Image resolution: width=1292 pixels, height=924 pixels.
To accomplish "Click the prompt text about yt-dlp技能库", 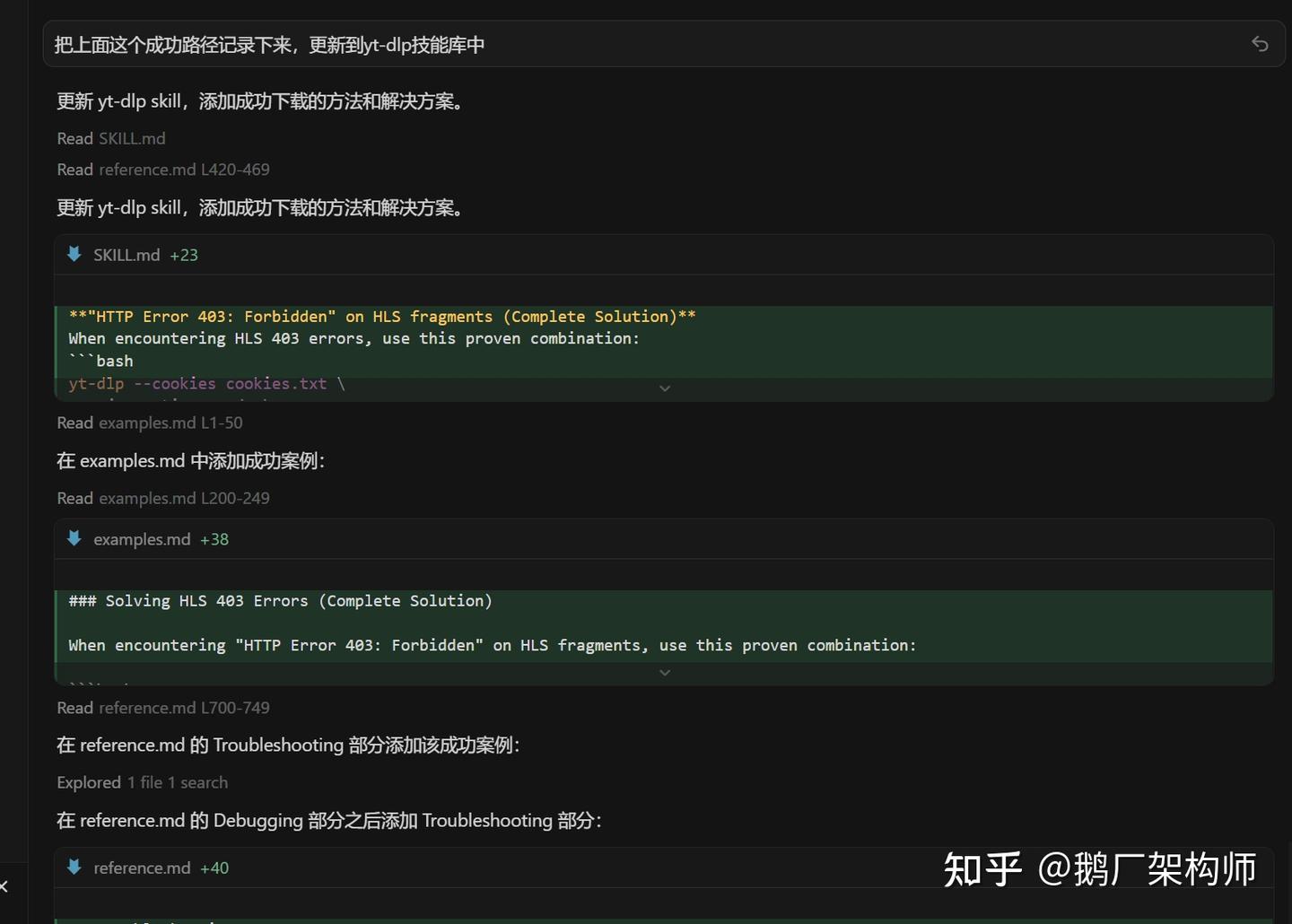I will (269, 45).
